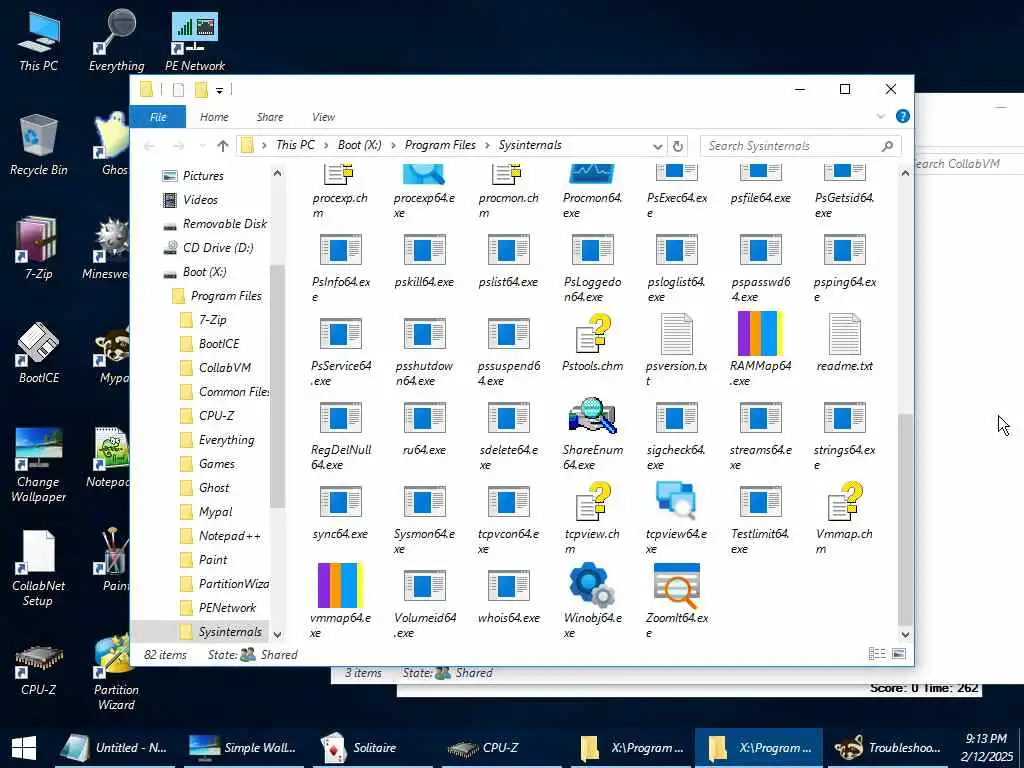Click the Sysmon64.exe icon
This screenshot has height=768, width=1024.
[x=424, y=502]
